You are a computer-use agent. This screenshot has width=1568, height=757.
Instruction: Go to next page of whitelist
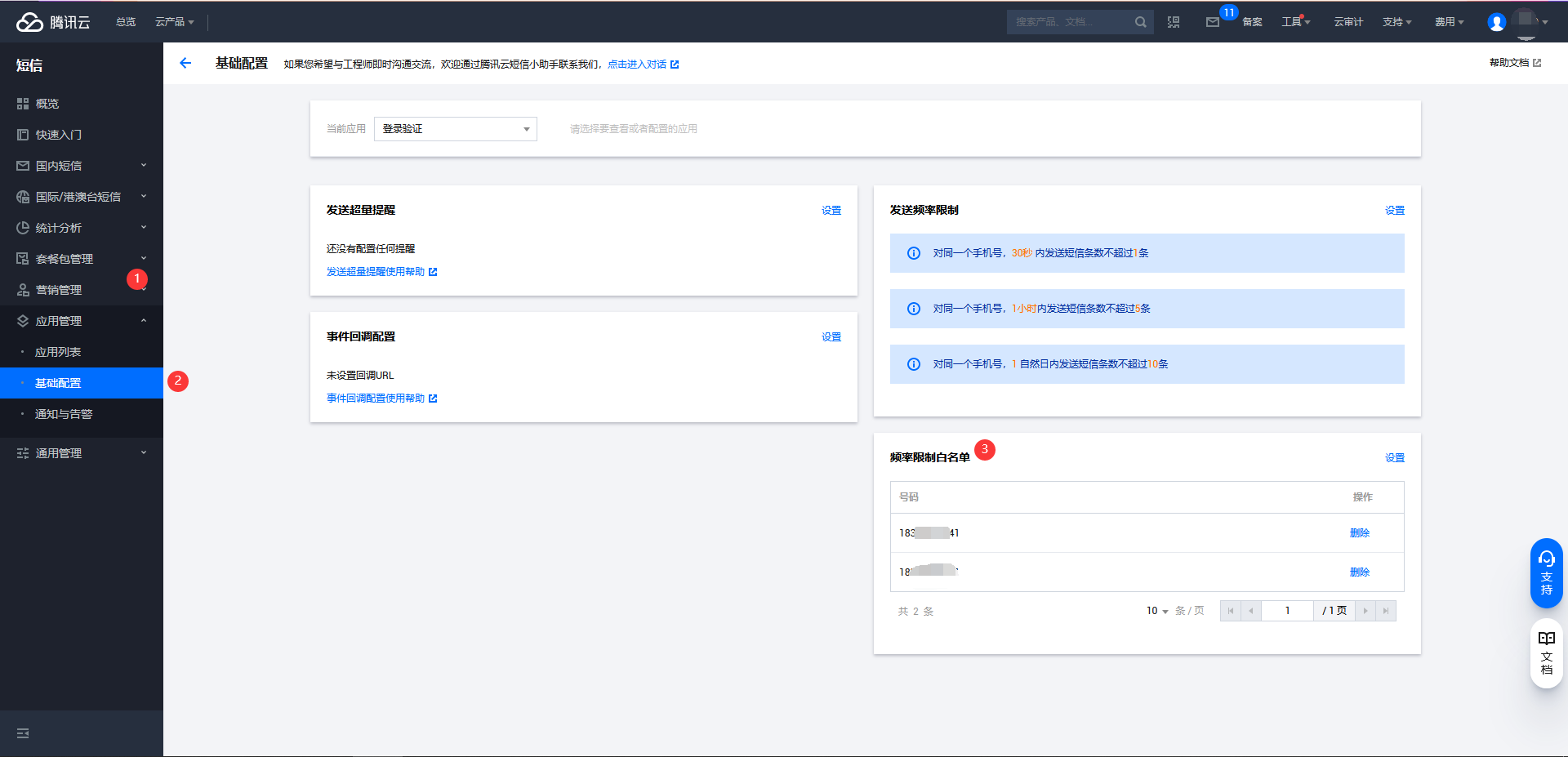pos(1365,611)
